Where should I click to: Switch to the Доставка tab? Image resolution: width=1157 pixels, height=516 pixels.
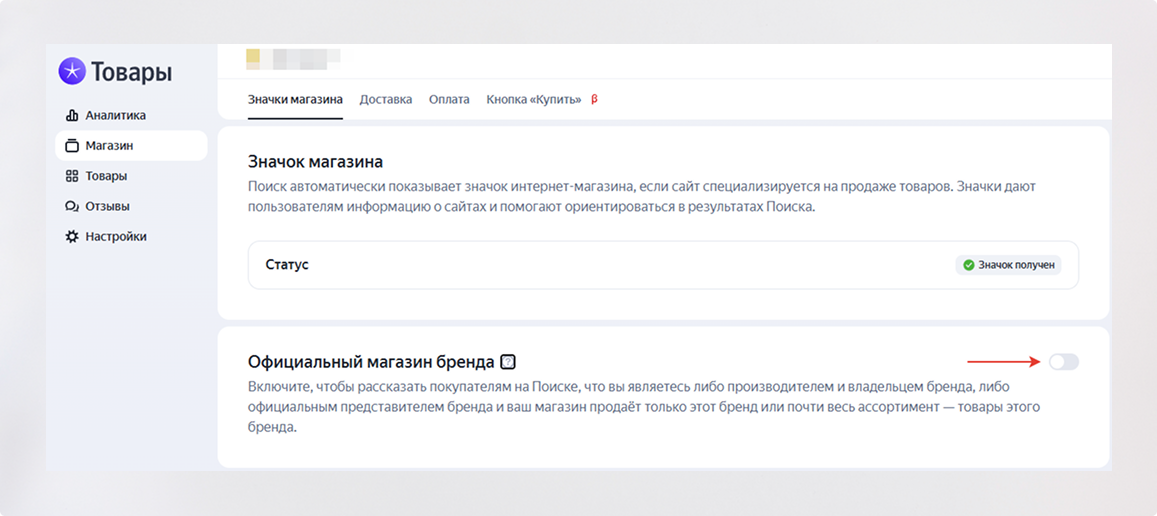click(385, 100)
